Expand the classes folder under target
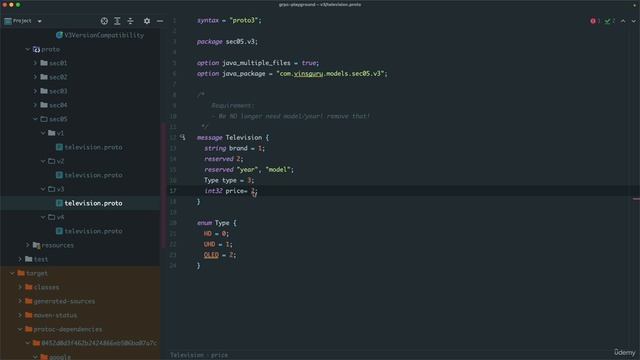This screenshot has height=360, width=640. point(20,287)
